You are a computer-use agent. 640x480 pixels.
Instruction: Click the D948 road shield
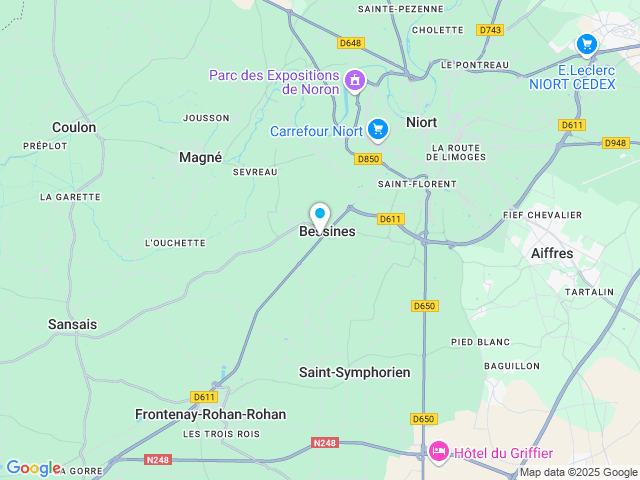pos(616,143)
